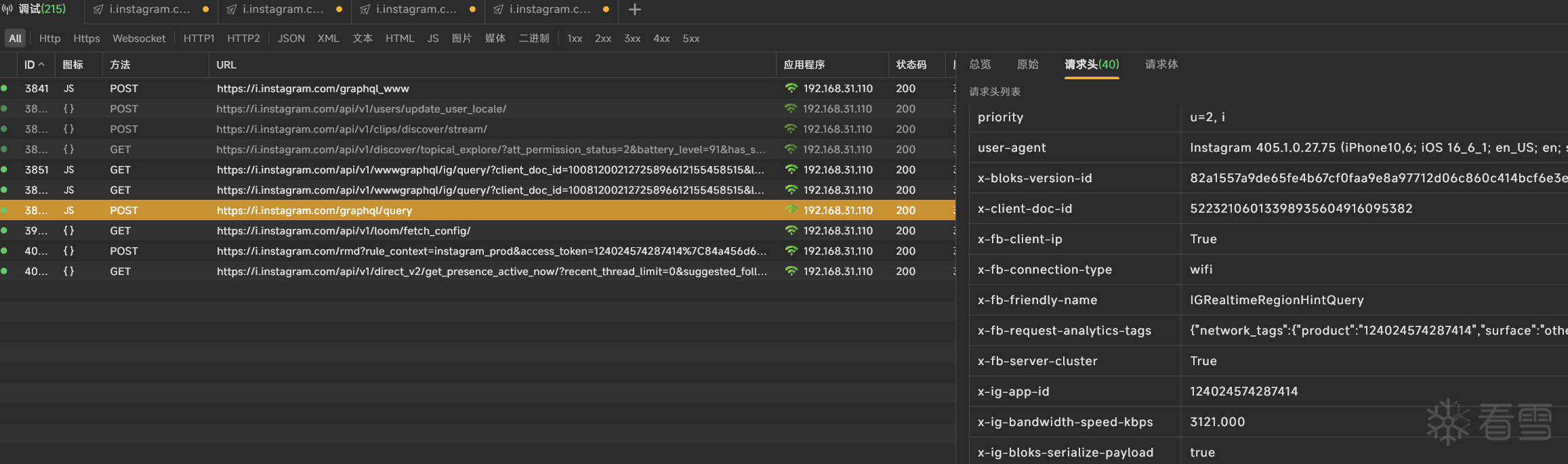Select the 总览 overview tab
The height and width of the screenshot is (464, 1568).
980,64
